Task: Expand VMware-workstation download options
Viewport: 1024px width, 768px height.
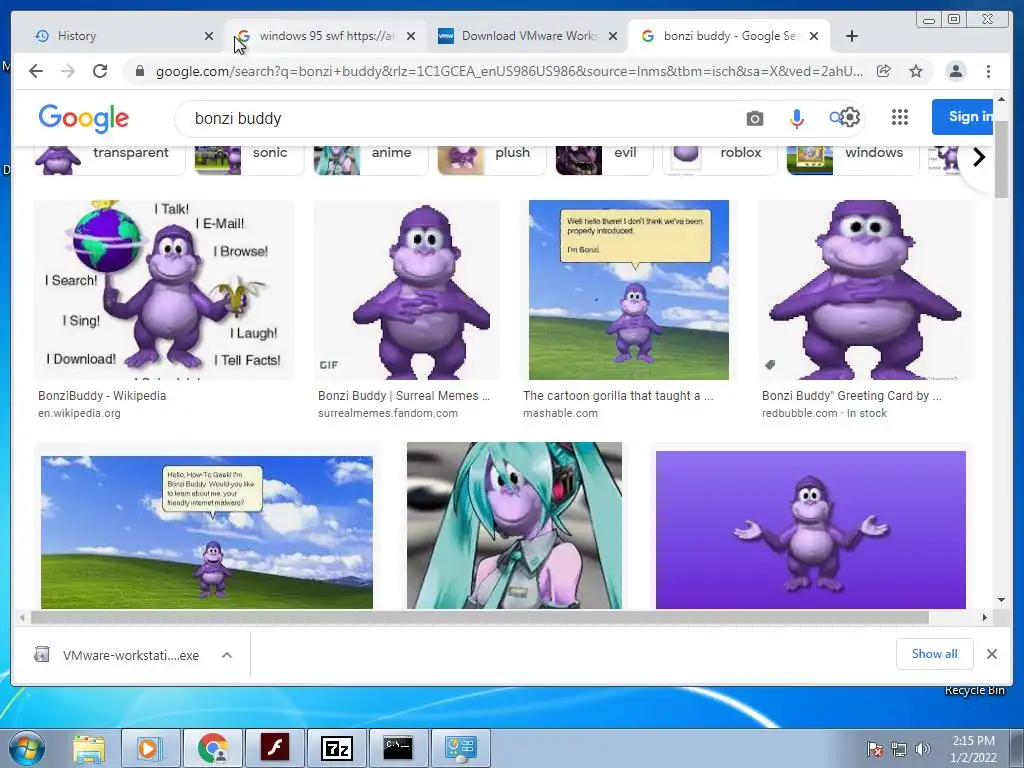Action: (x=227, y=655)
